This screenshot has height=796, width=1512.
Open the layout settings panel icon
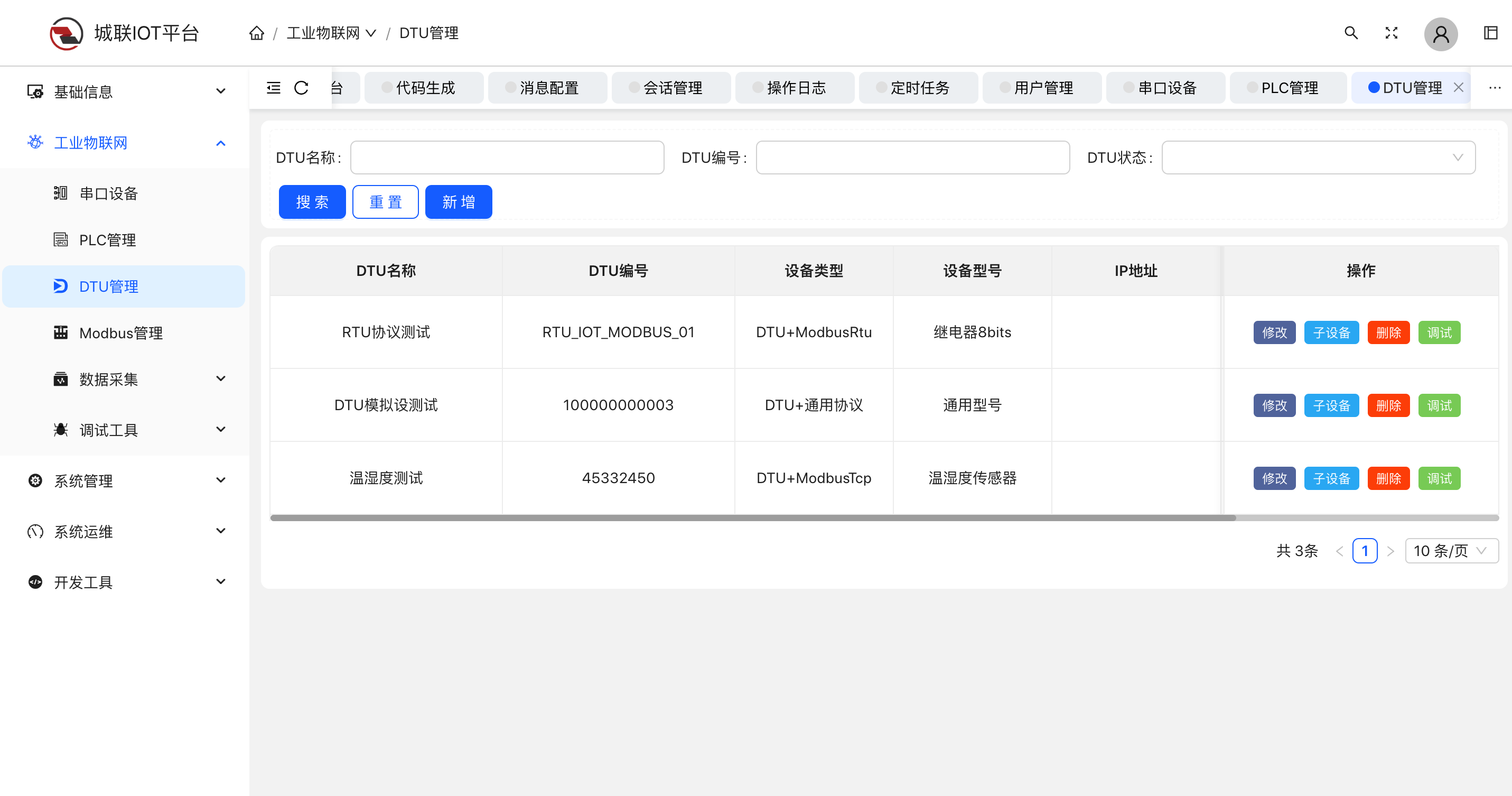1490,33
